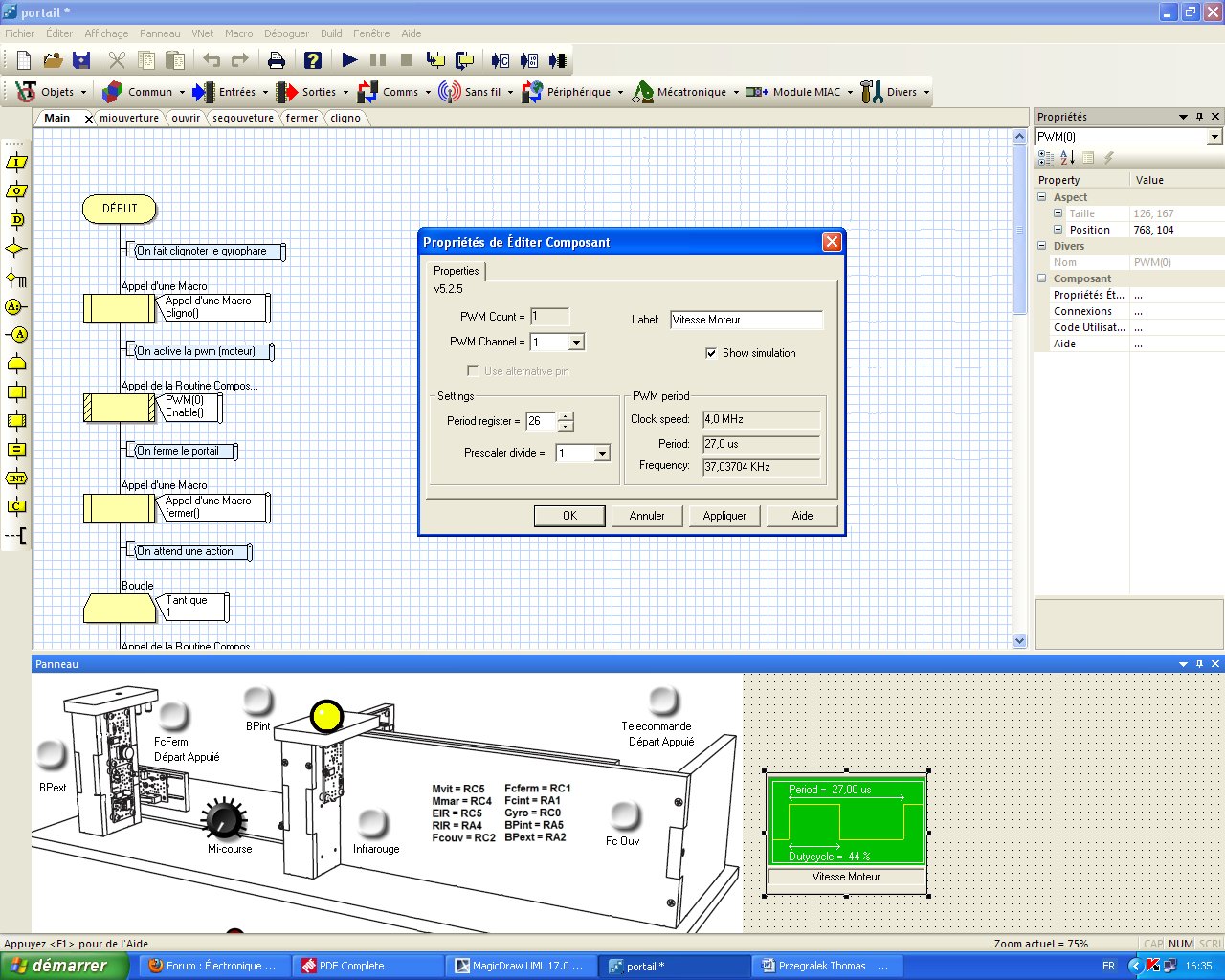Select the C code flowchart icon
The width and height of the screenshot is (1225, 980).
tap(14, 507)
